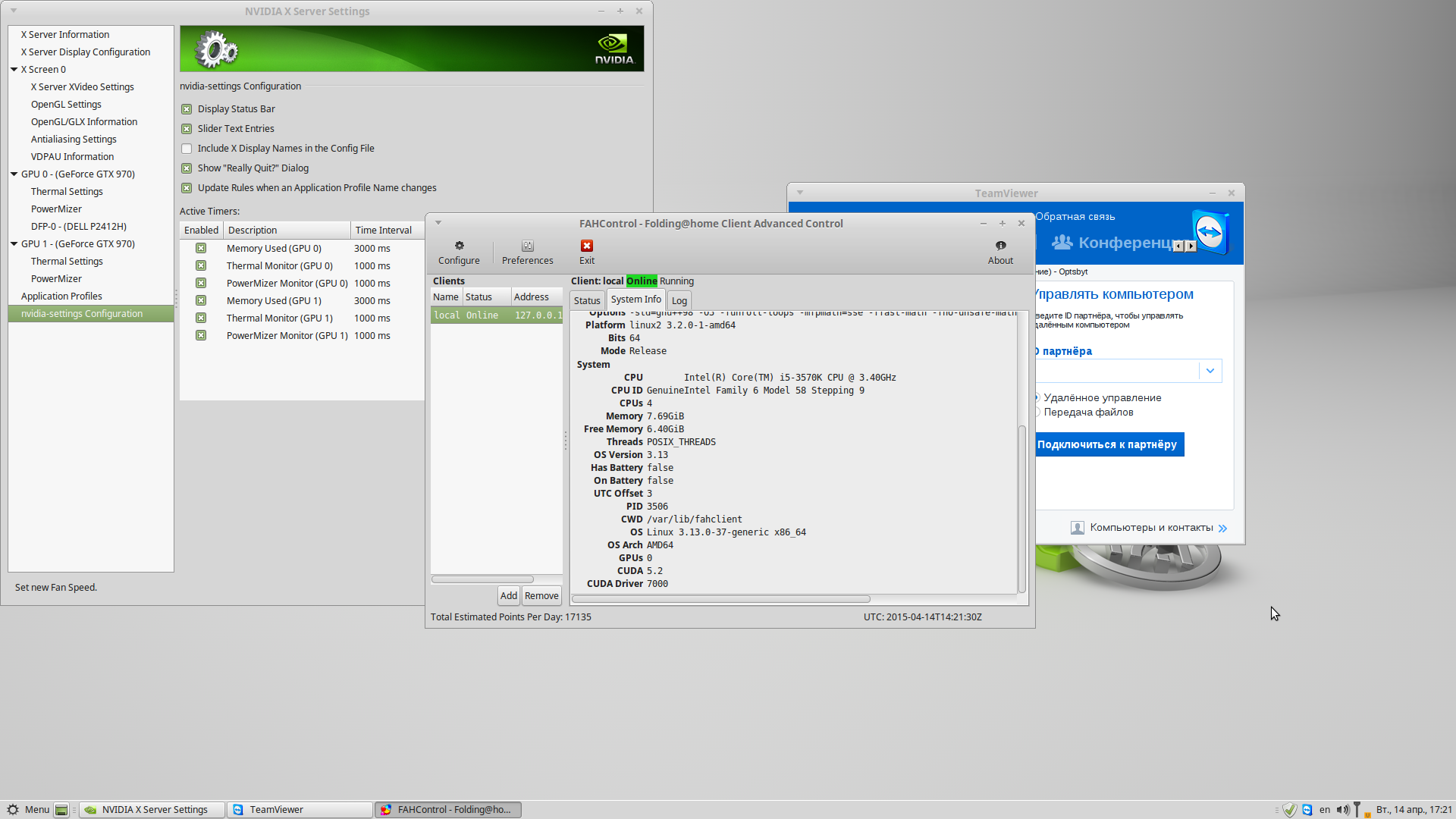
Task: Enable Include X Display Names checkbox
Action: coord(187,149)
